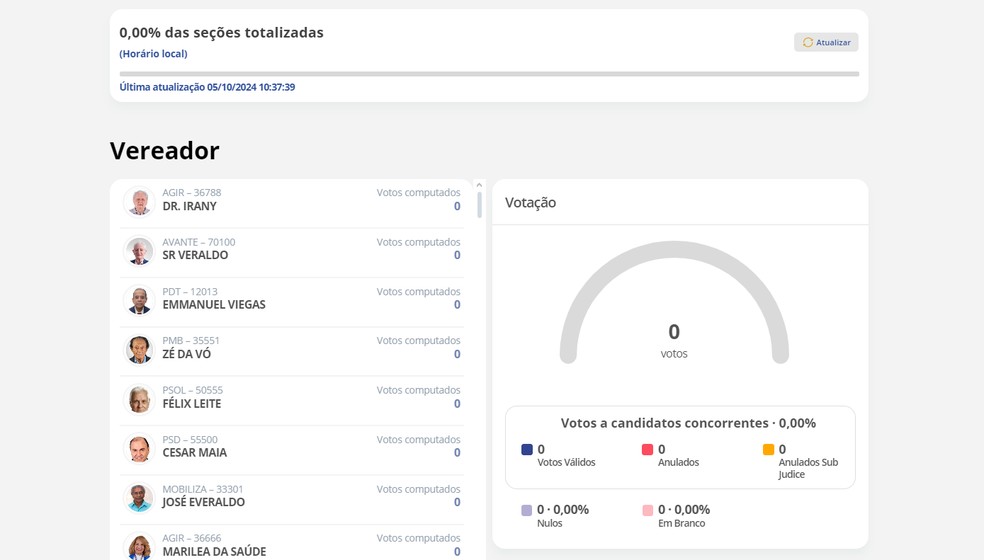Image resolution: width=984 pixels, height=560 pixels.
Task: Select EMMANUEL VIEGAS candidate photo
Action: tap(139, 300)
